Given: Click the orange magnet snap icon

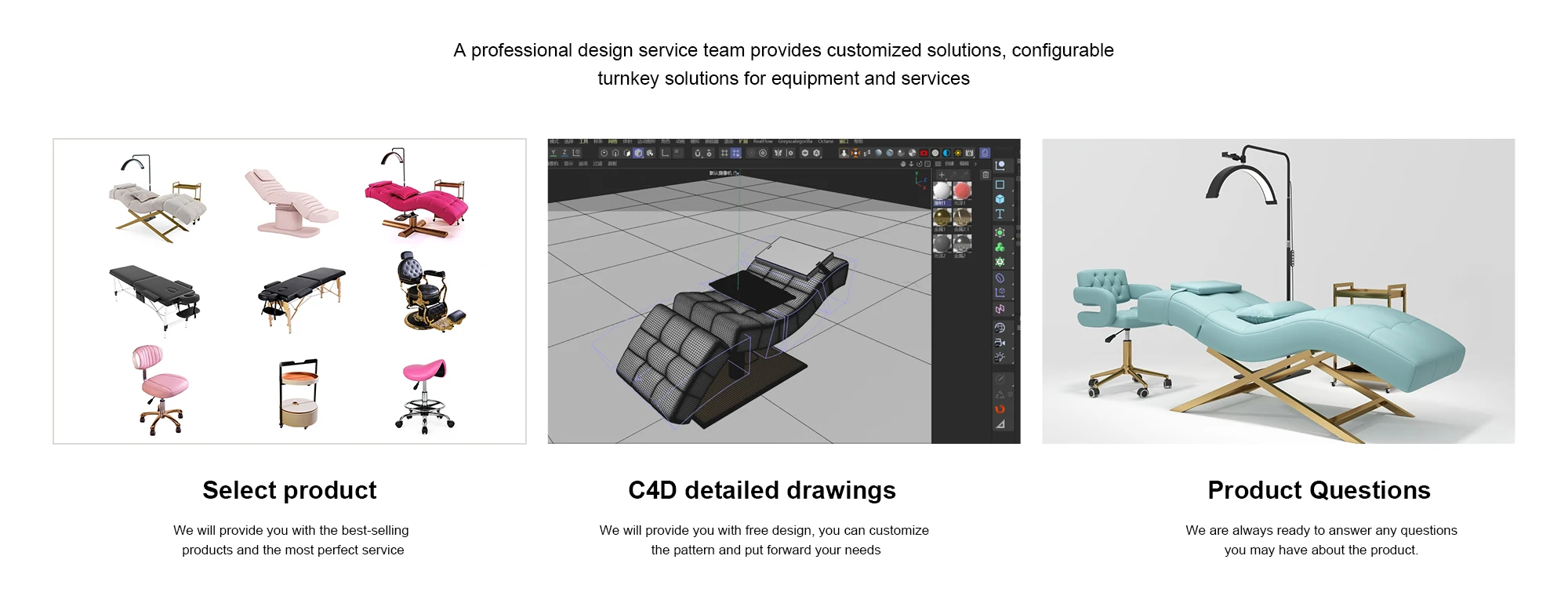Looking at the screenshot, I should click(1000, 409).
